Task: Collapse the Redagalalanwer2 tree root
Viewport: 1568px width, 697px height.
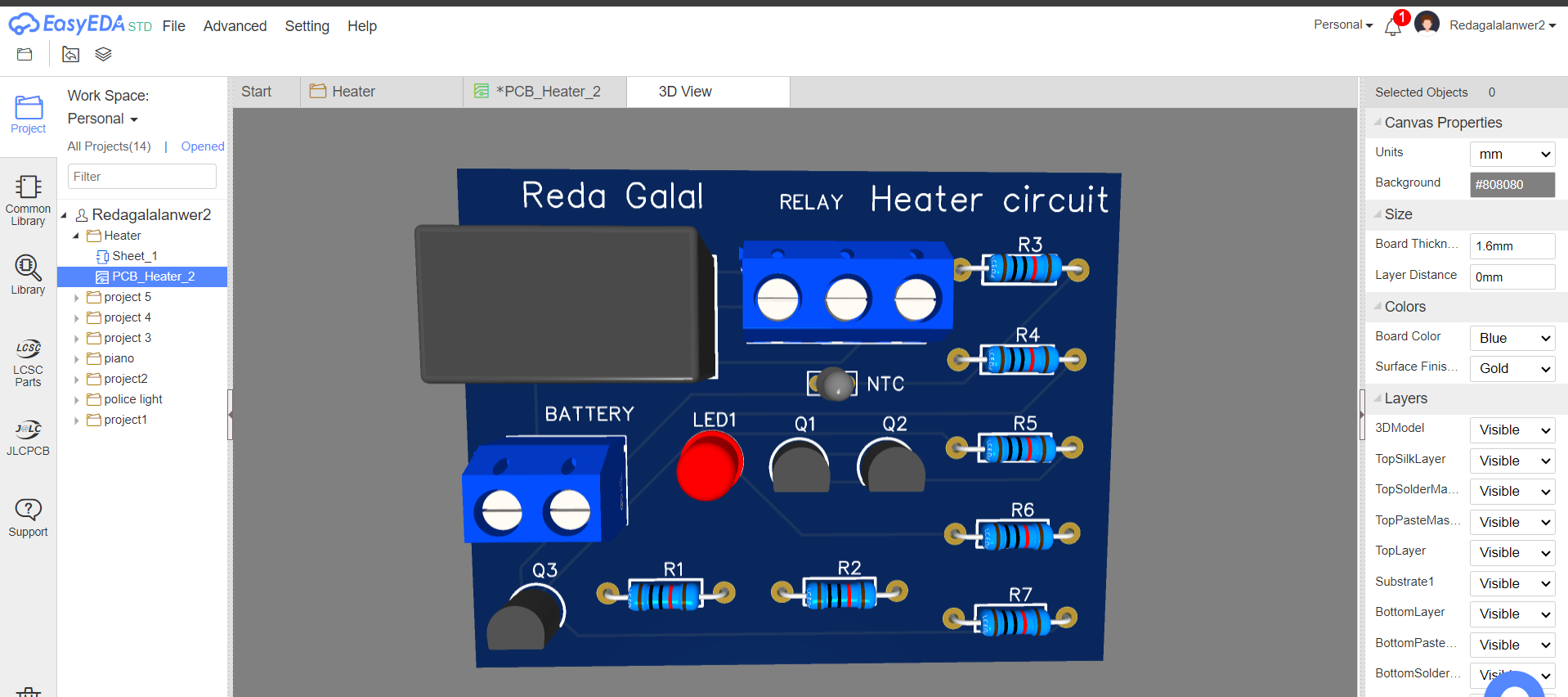Action: 64,215
